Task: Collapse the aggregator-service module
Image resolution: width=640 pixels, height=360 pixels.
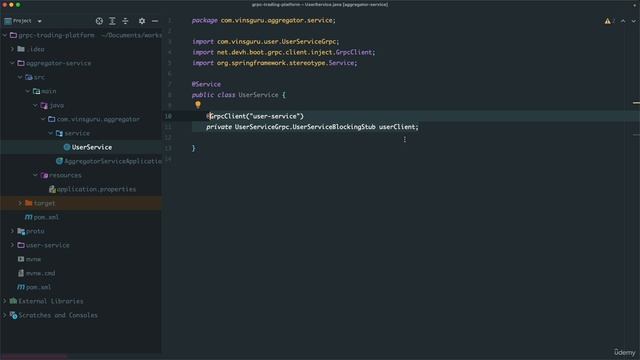Action: point(12,63)
